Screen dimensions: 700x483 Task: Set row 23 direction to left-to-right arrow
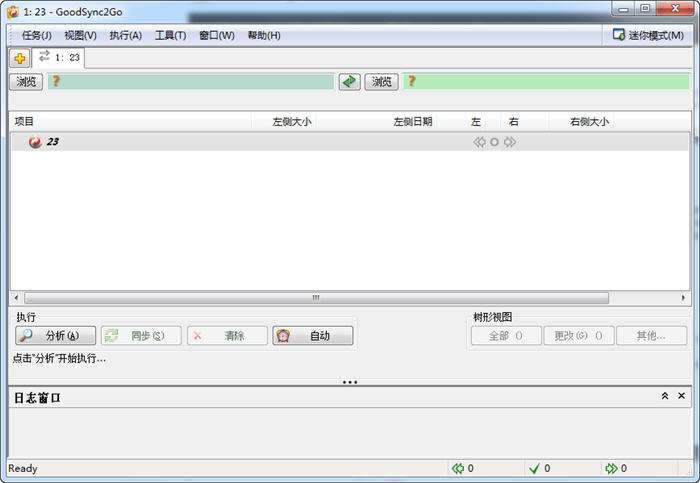[x=509, y=142]
